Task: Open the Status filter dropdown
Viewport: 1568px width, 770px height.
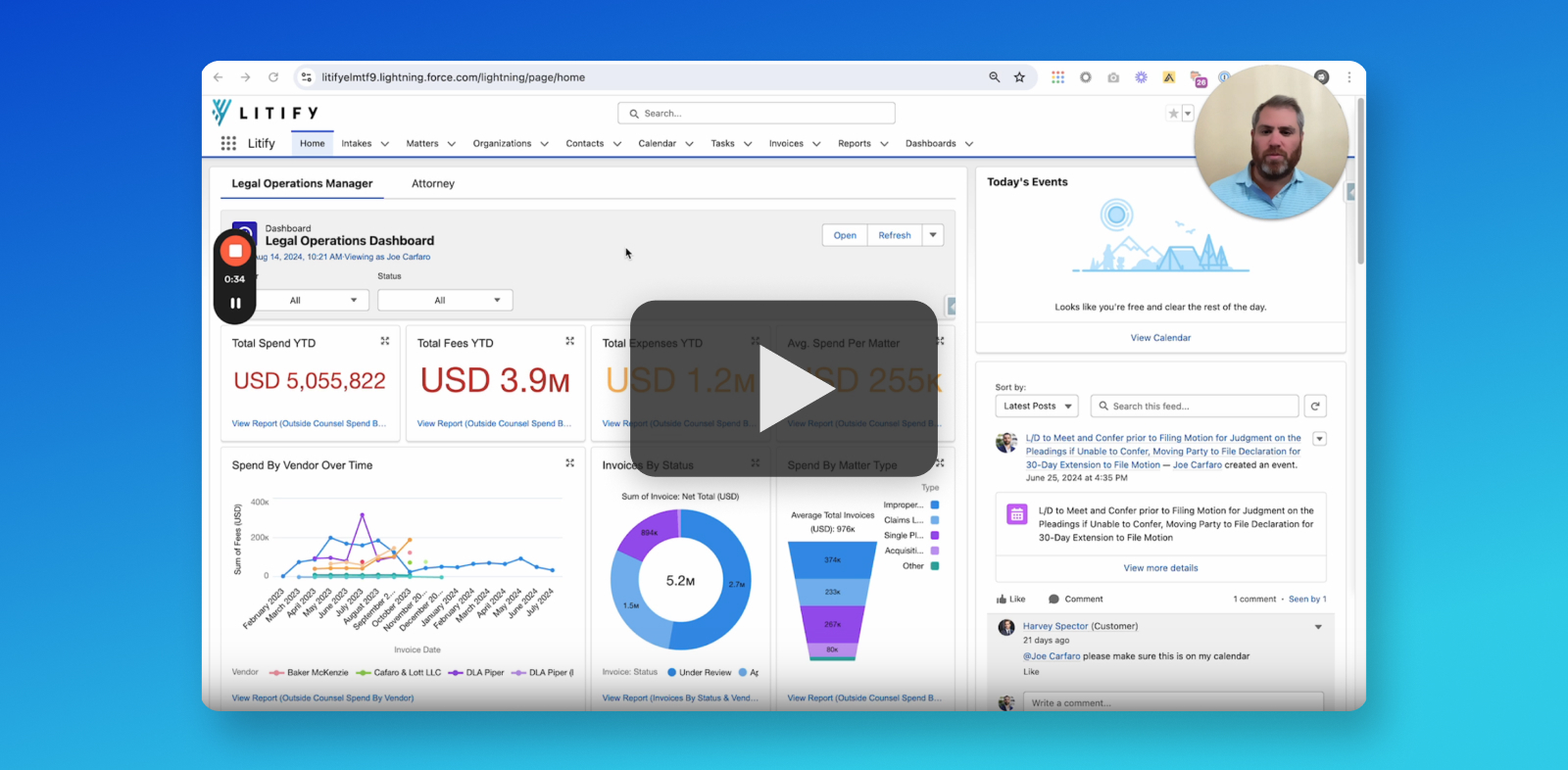Action: 445,301
